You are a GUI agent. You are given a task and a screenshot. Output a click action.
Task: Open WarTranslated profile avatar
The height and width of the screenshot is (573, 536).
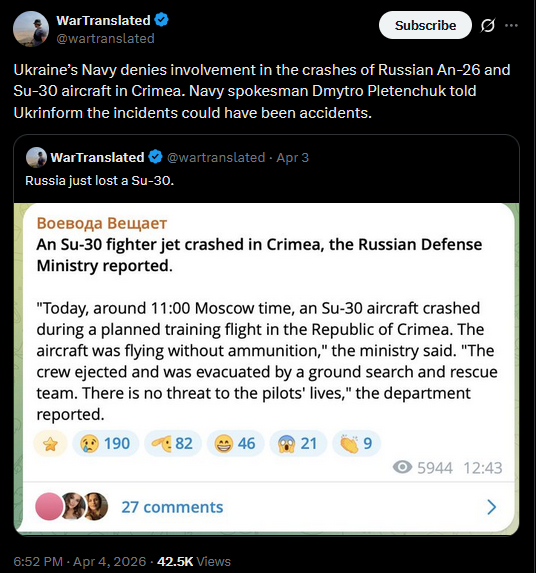point(31,29)
